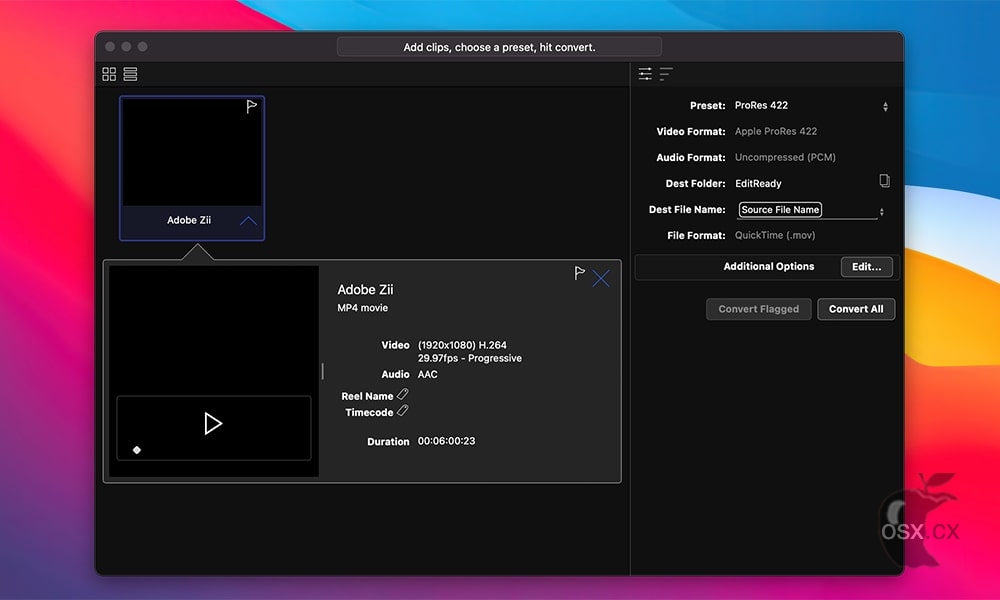The height and width of the screenshot is (600, 1000).
Task: Click the status message in title bar
Action: tap(499, 47)
